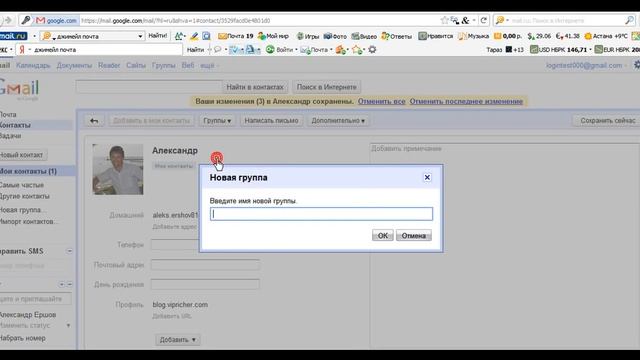Screen dimensions: 640x360
Task: Open Видео on the Mail.ru toolbar
Action: [x=364, y=36]
